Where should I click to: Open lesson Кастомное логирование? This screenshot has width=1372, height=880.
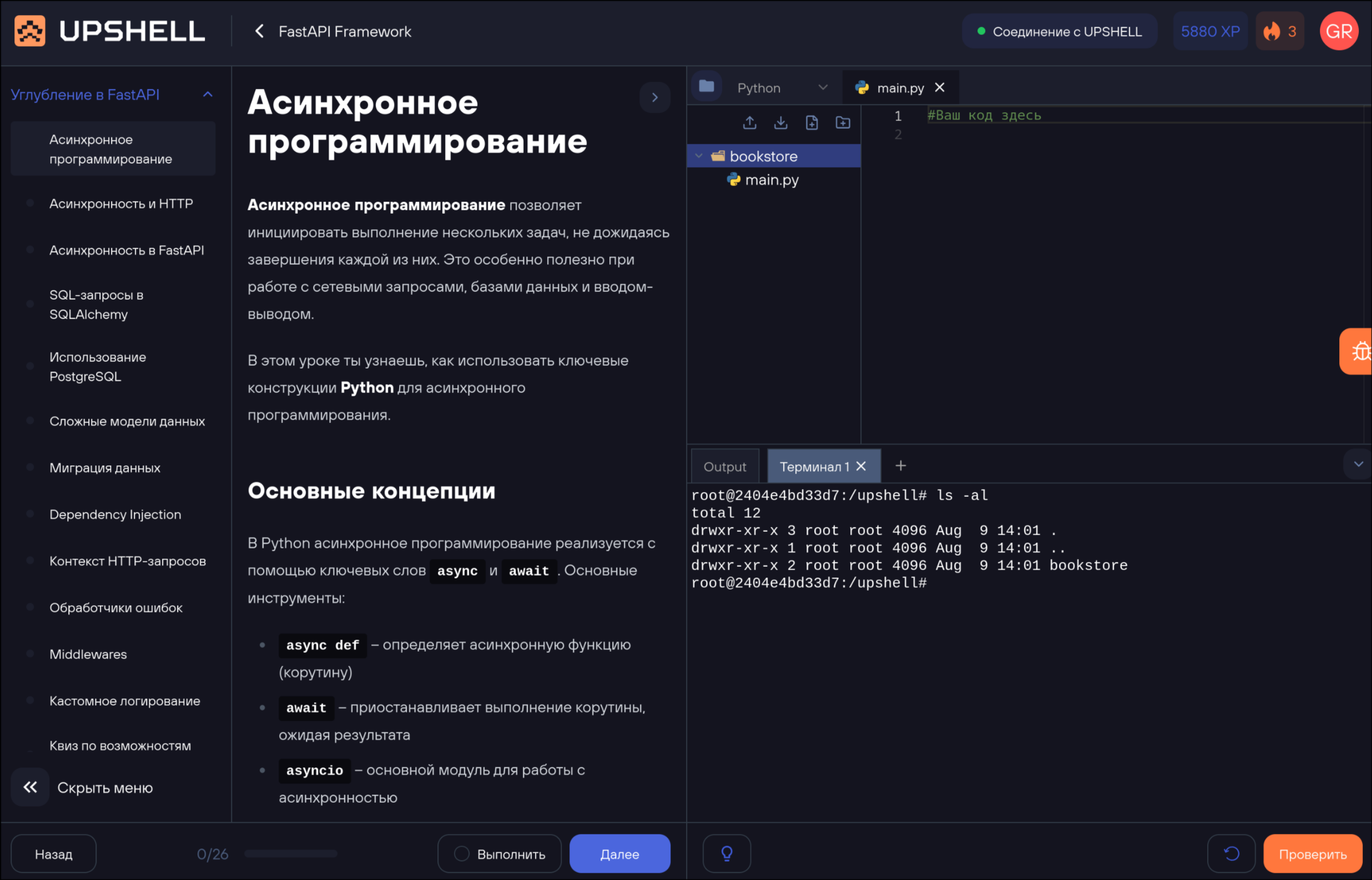tap(124, 701)
